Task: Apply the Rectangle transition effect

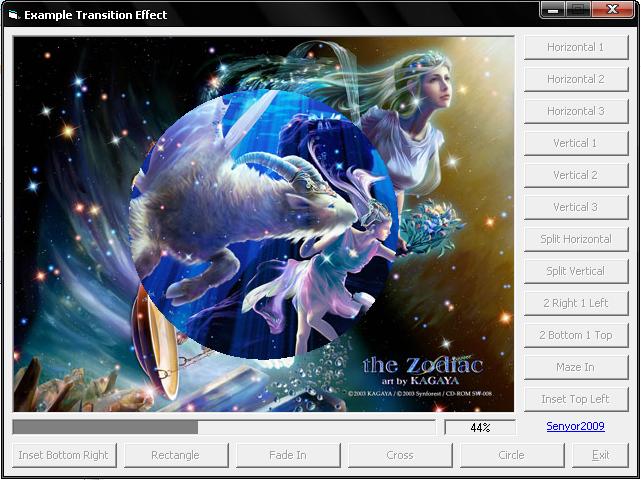Action: tap(175, 455)
